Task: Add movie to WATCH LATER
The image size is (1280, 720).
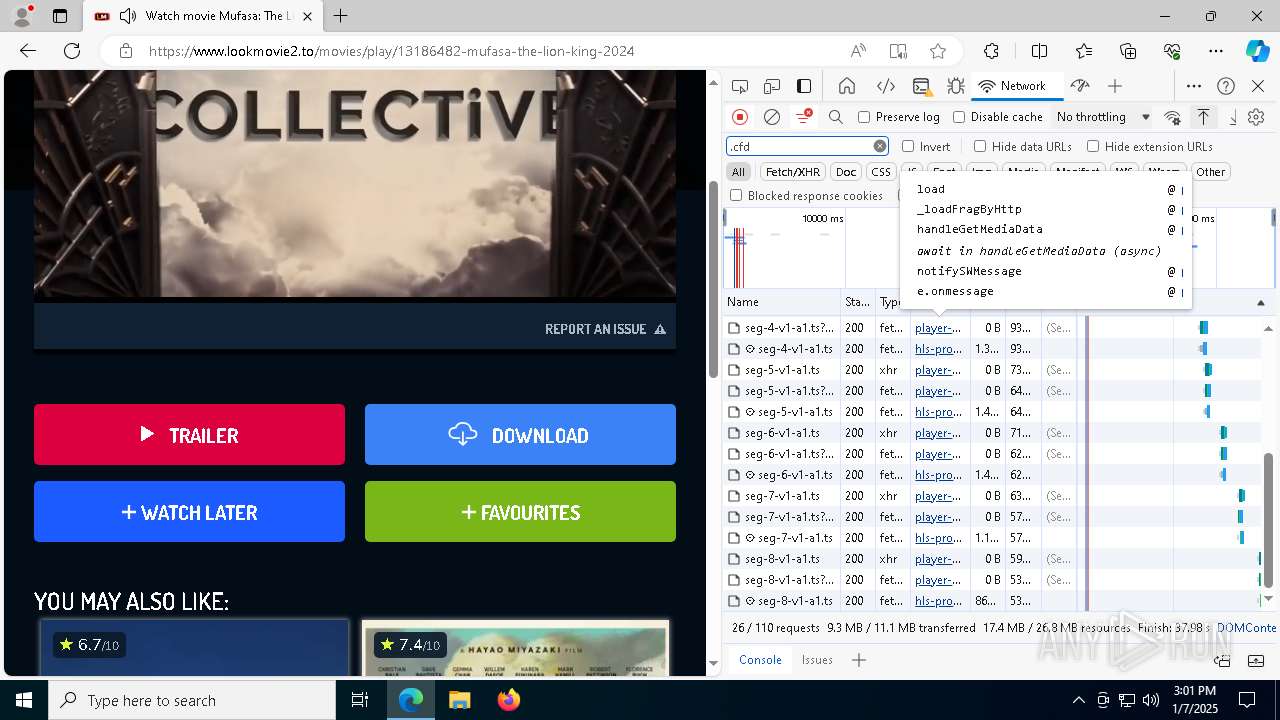Action: click(189, 512)
